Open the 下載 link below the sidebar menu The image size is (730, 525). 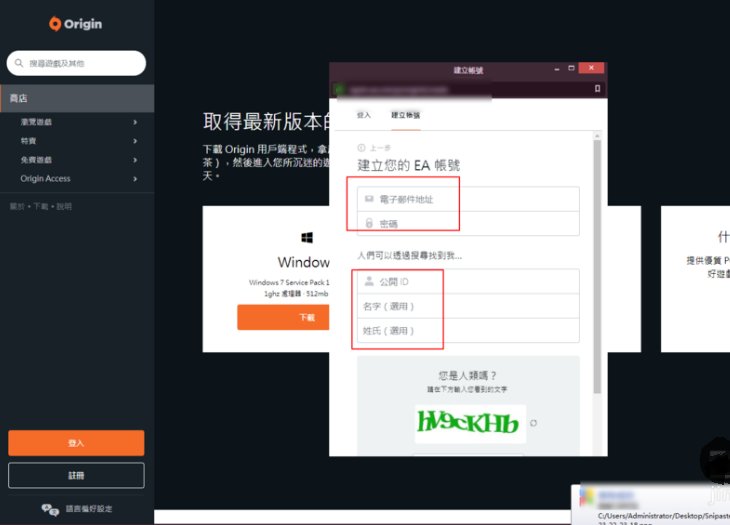coord(41,206)
